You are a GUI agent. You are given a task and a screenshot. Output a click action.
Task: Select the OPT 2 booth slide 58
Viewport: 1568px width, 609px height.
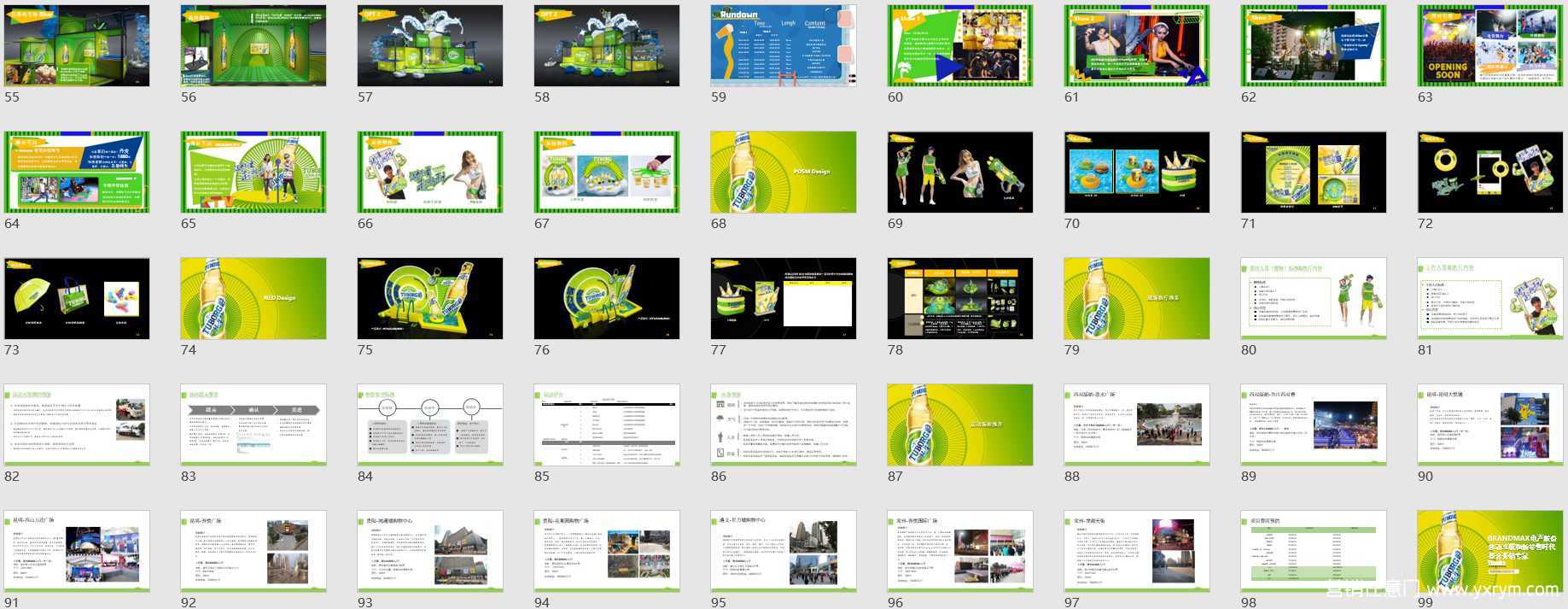coord(607,45)
